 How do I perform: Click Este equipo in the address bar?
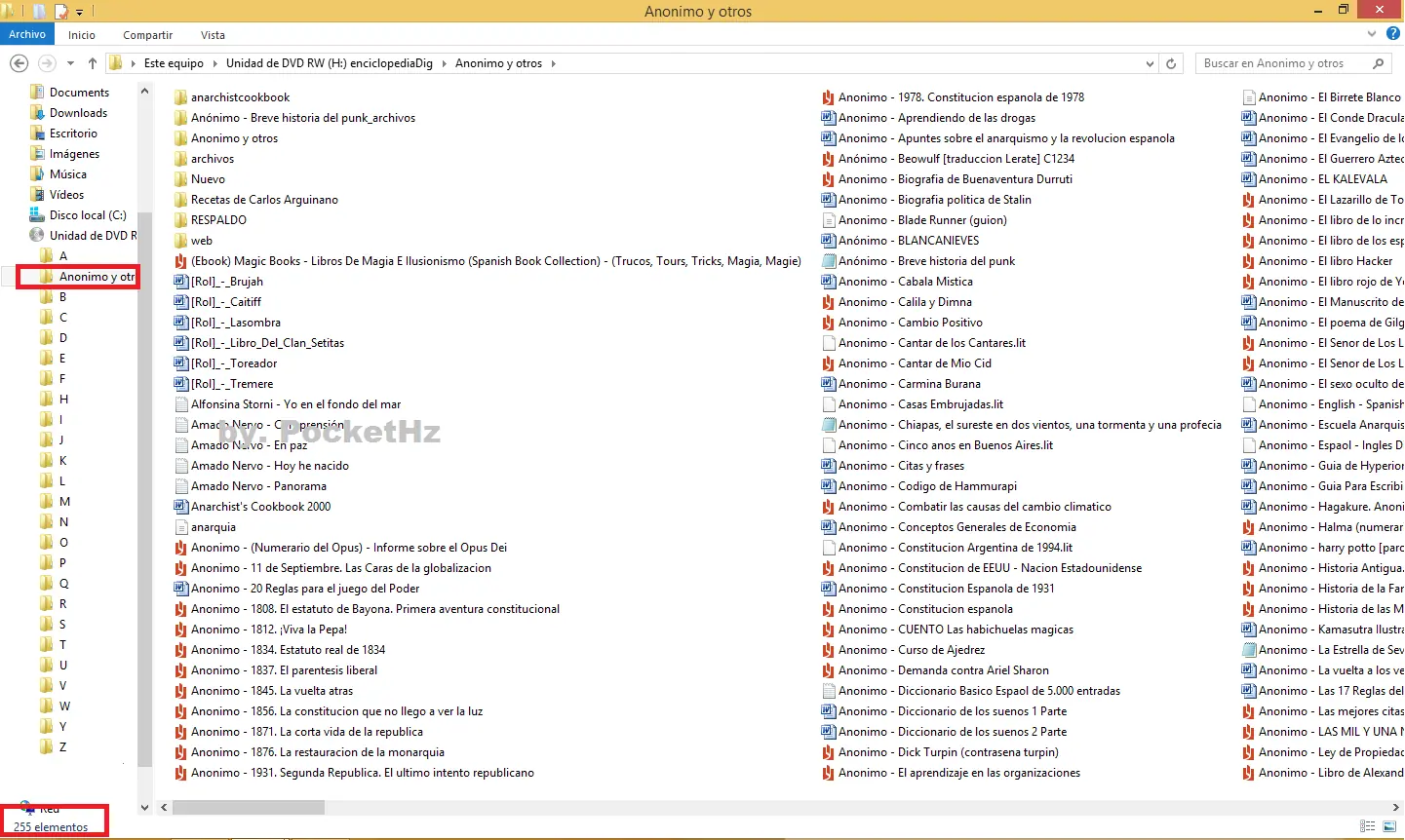(174, 63)
